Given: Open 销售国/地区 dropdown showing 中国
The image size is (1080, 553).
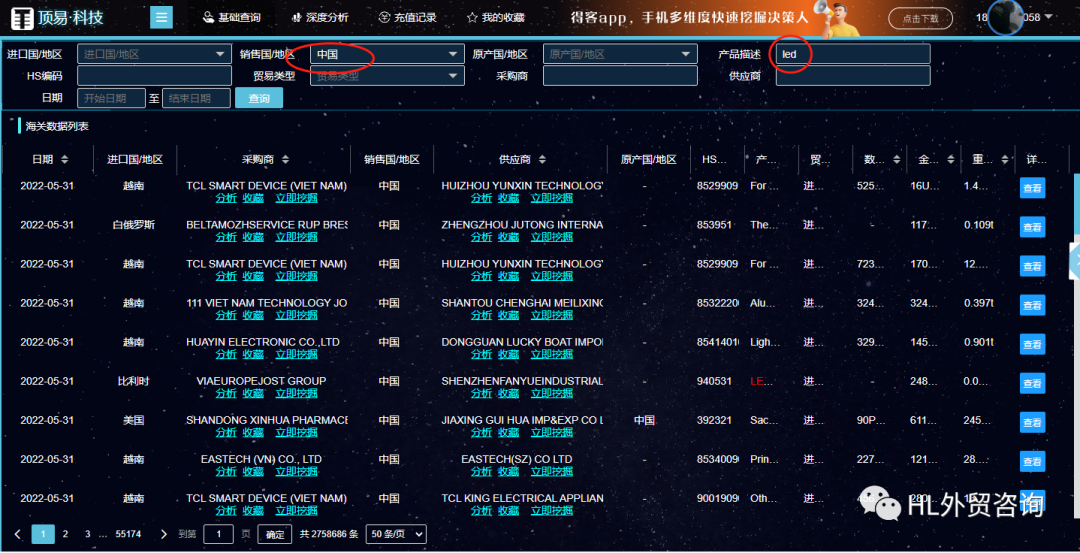Looking at the screenshot, I should pyautogui.click(x=387, y=54).
